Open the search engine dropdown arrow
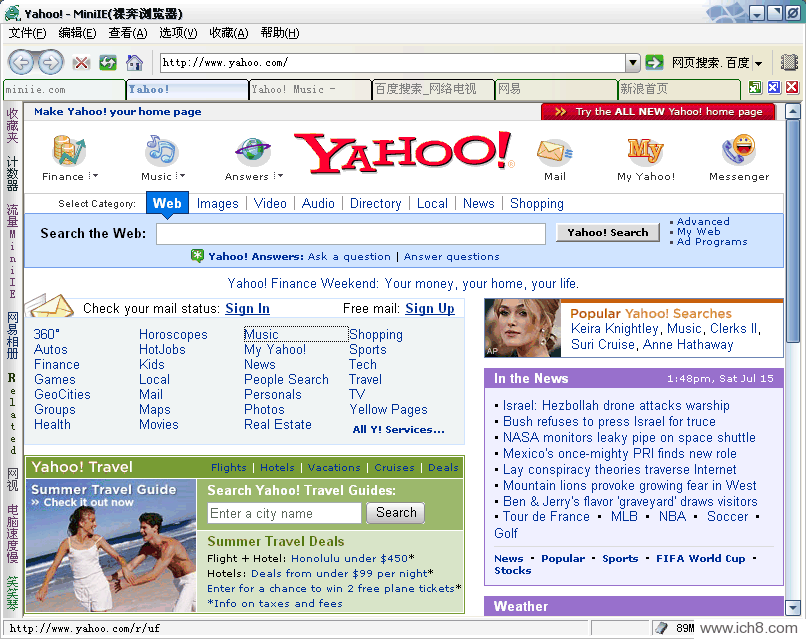 pos(759,64)
